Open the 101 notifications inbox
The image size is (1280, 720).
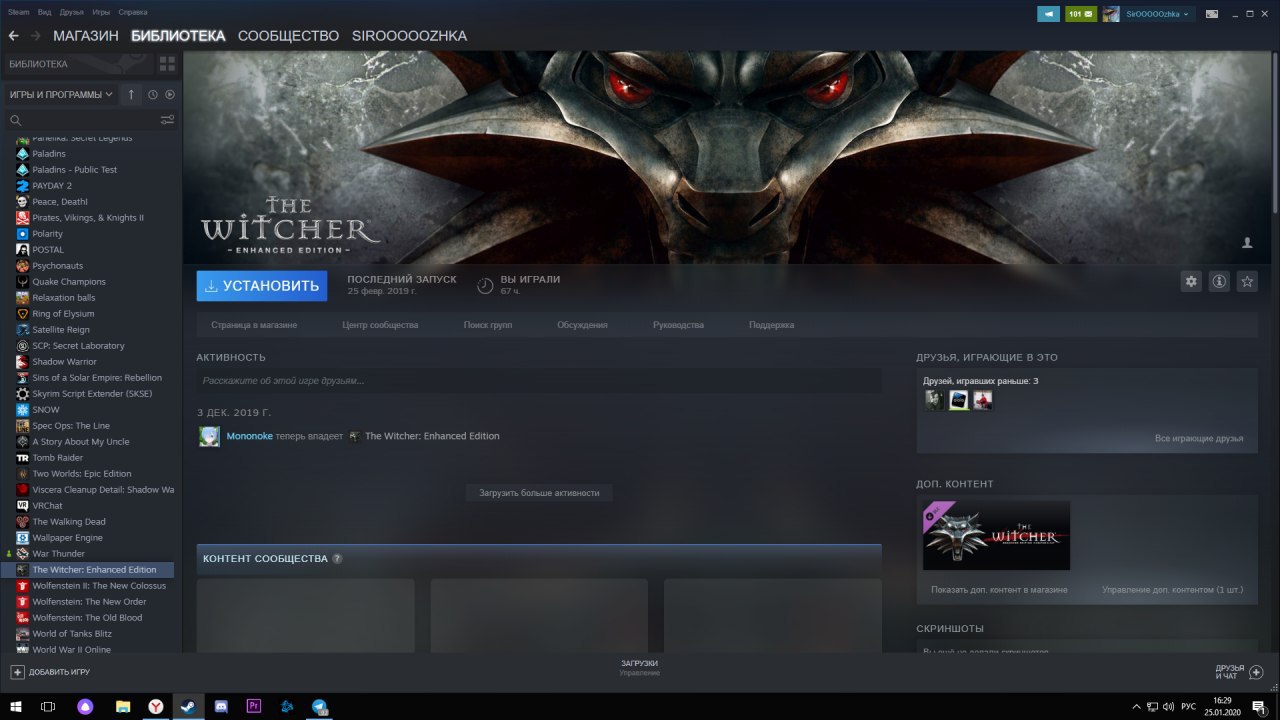click(x=1081, y=14)
